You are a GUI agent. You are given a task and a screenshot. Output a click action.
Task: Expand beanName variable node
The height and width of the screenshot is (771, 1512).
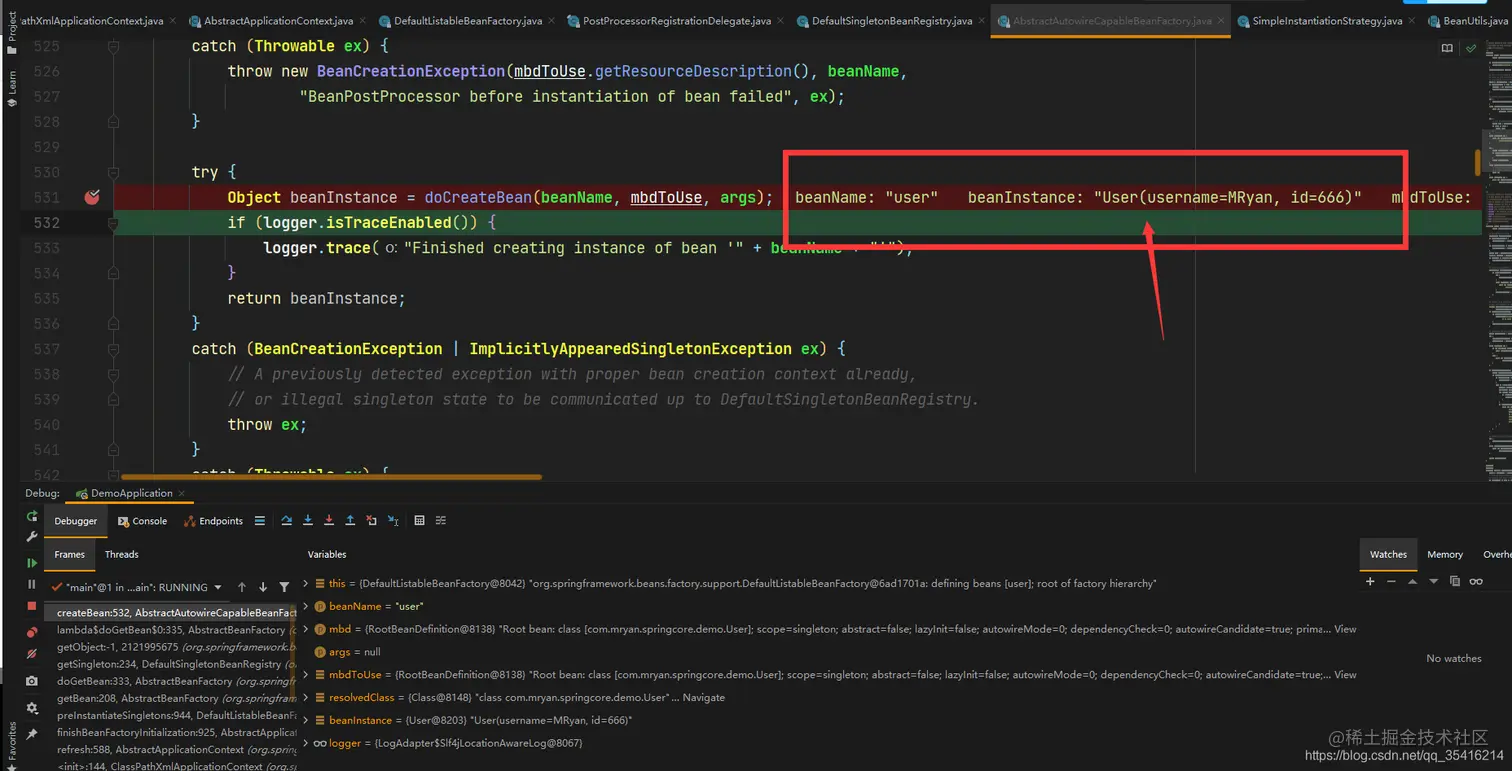(x=306, y=606)
